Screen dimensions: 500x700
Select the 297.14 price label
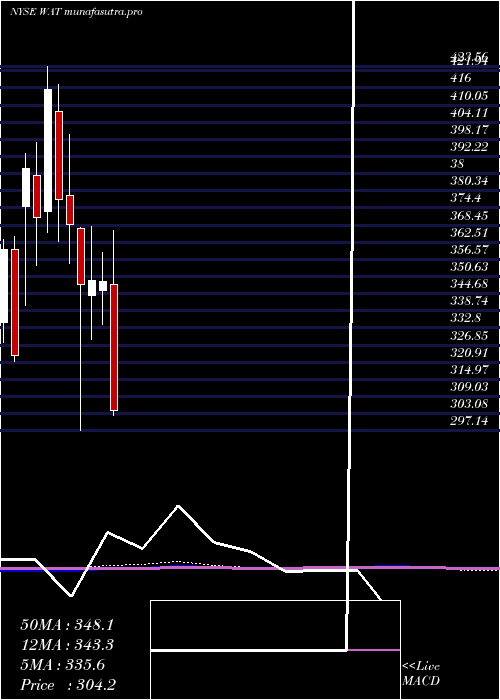coord(469,421)
